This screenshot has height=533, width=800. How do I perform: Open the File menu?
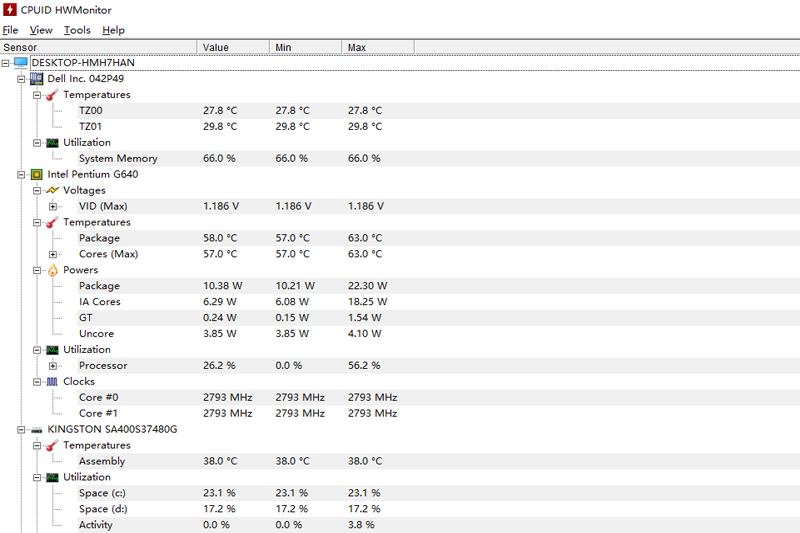[10, 30]
